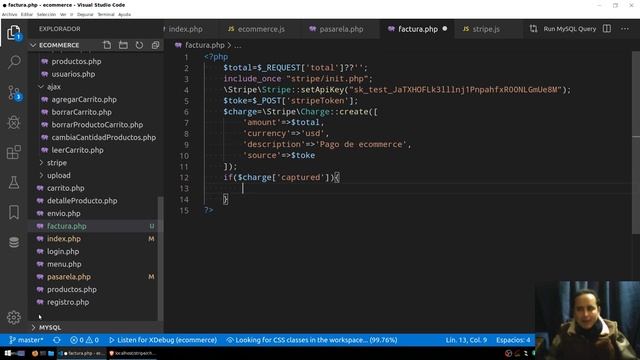This screenshot has width=640, height=360.
Task: Open the Explorer view in activity bar
Action: (14, 32)
